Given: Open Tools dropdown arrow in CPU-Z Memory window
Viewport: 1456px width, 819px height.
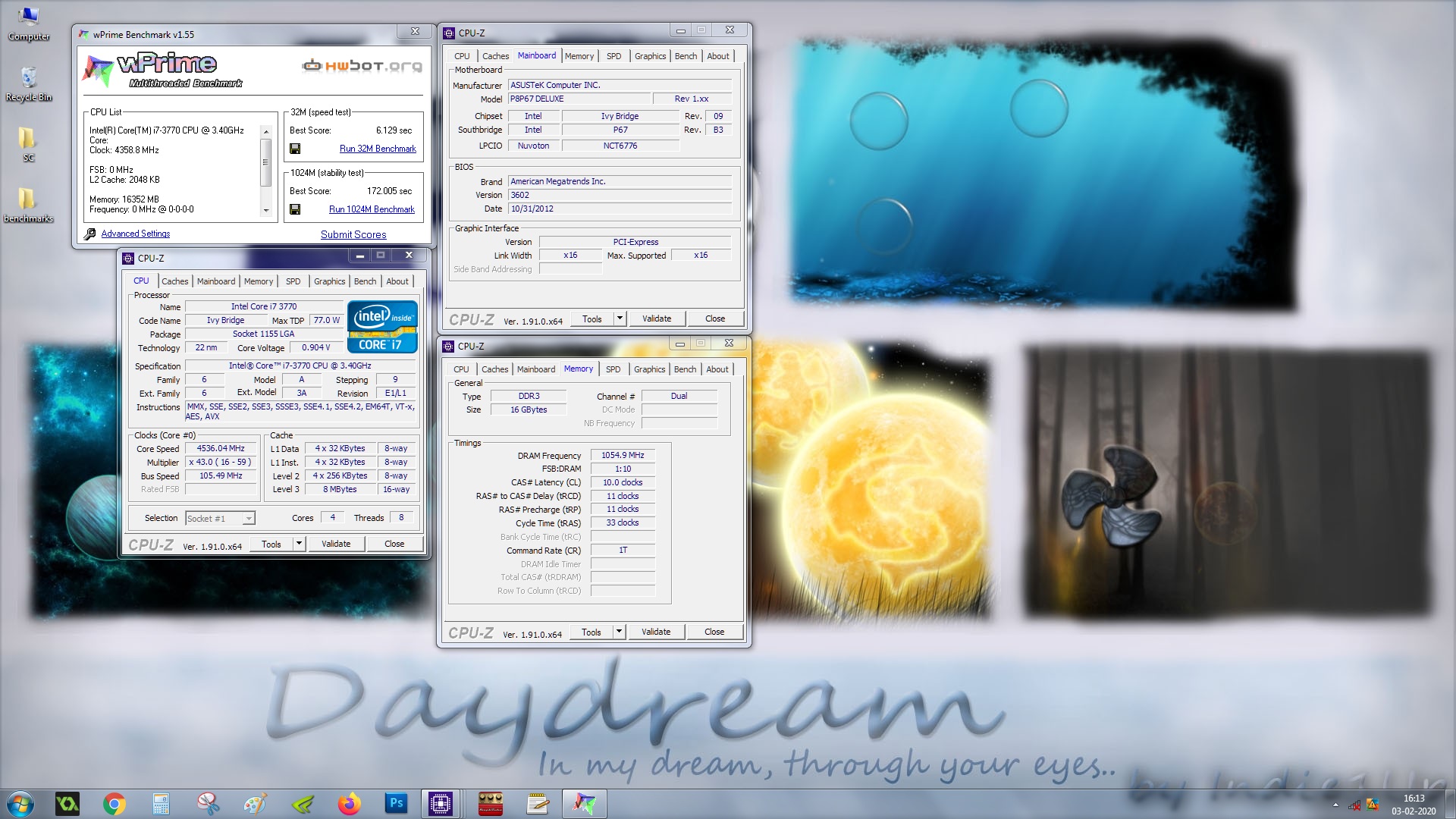Looking at the screenshot, I should [619, 632].
